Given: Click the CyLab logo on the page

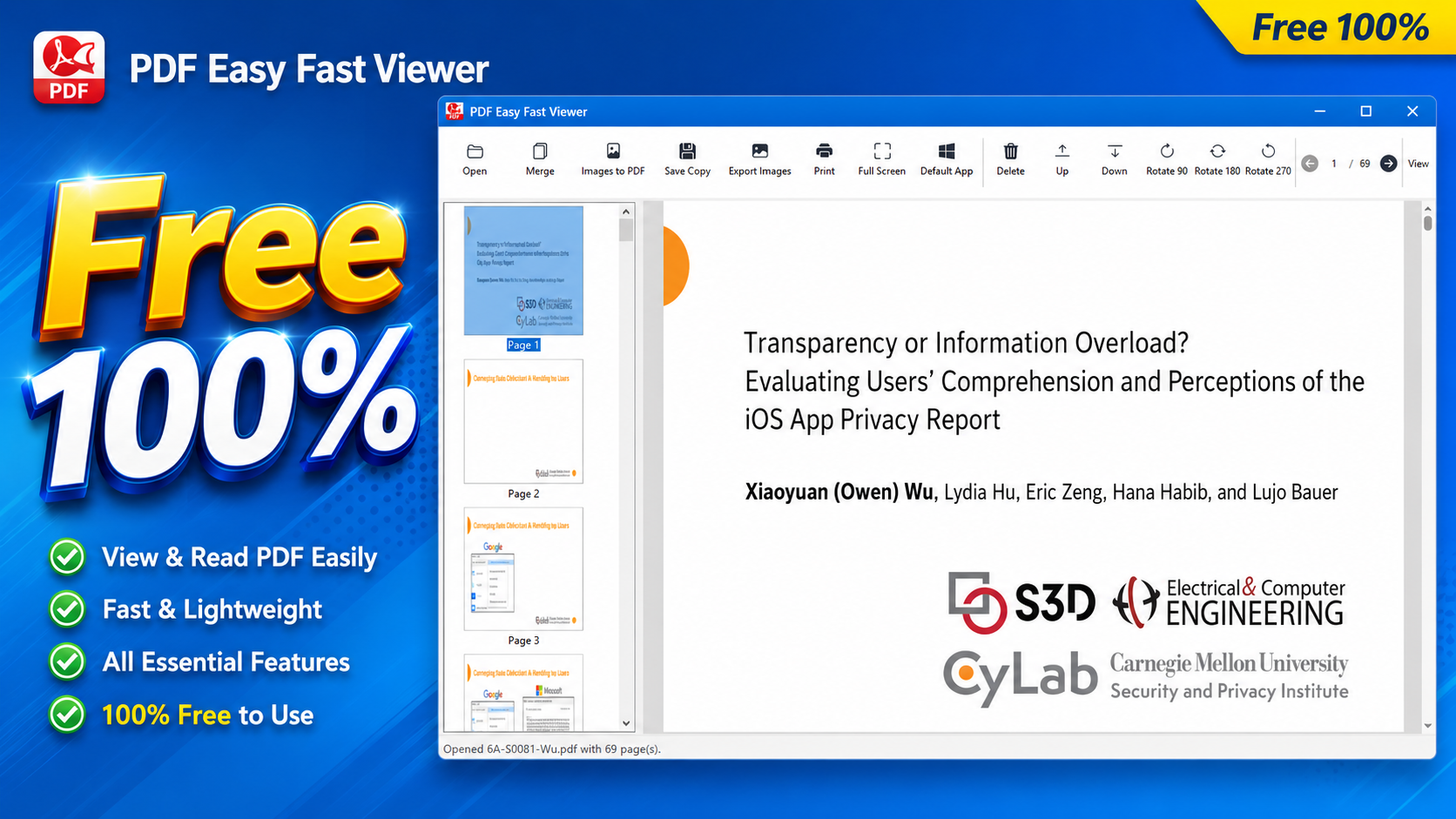Looking at the screenshot, I should click(x=1020, y=678).
